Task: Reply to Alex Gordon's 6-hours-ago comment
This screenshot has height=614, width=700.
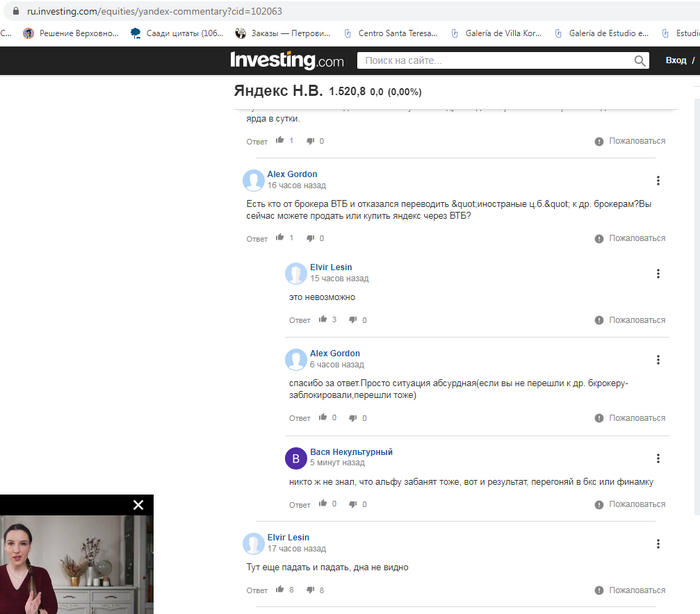Action: tap(300, 418)
